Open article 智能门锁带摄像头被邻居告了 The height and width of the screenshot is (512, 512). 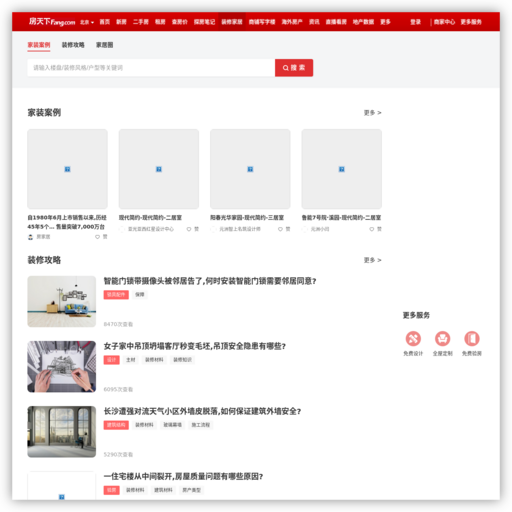[210, 281]
